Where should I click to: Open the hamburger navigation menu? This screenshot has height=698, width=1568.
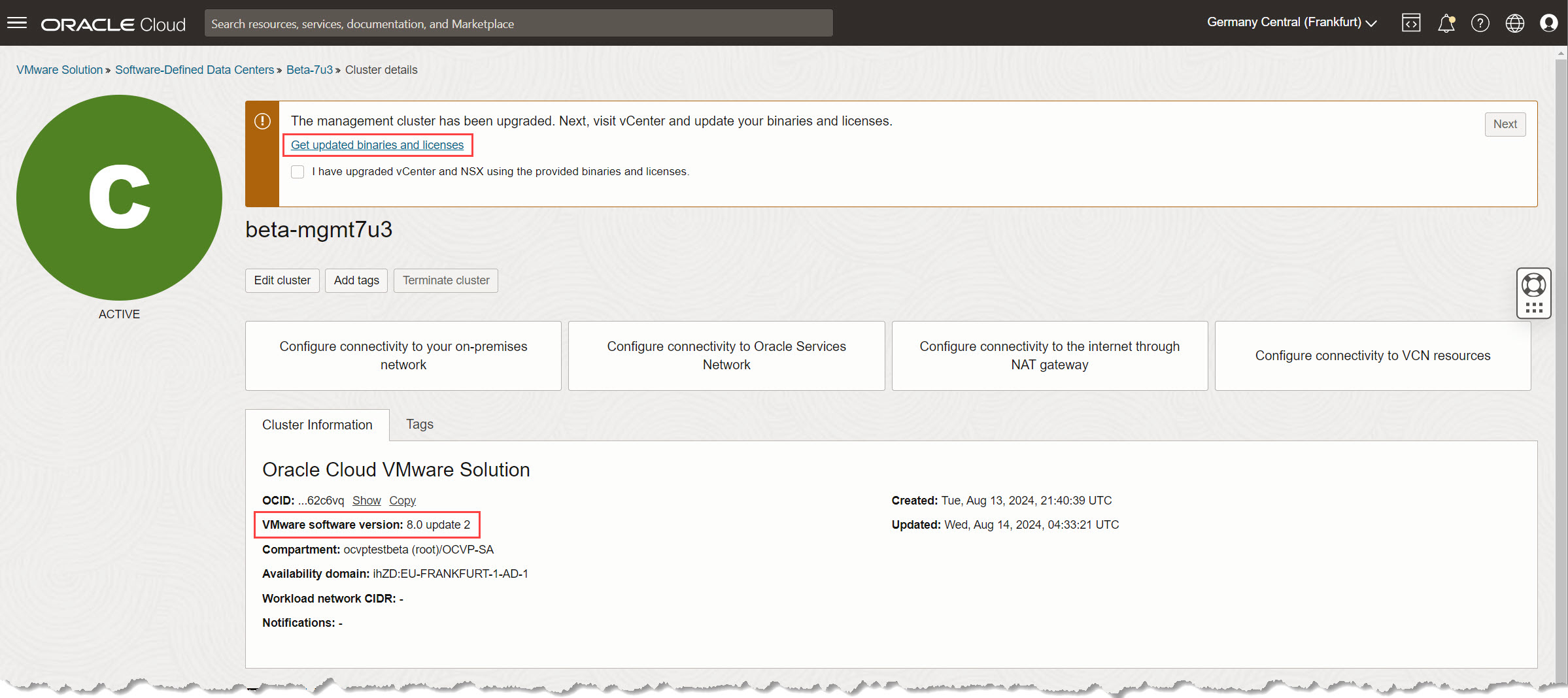coord(17,24)
